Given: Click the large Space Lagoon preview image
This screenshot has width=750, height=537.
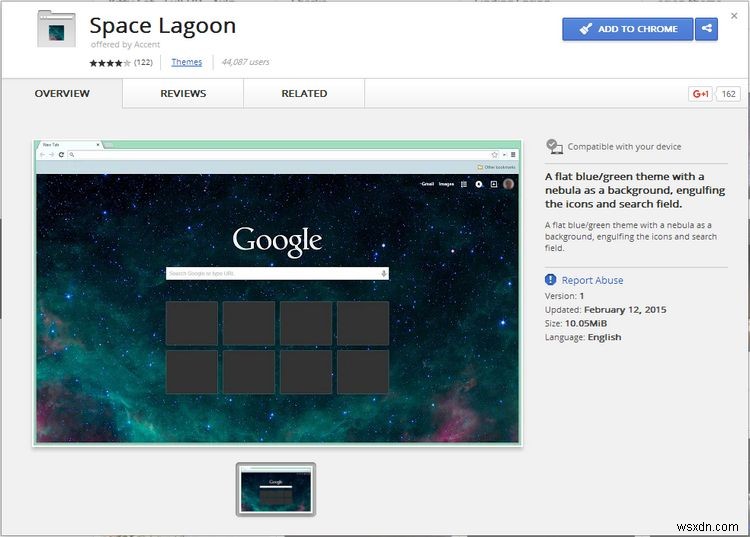Looking at the screenshot, I should click(277, 293).
